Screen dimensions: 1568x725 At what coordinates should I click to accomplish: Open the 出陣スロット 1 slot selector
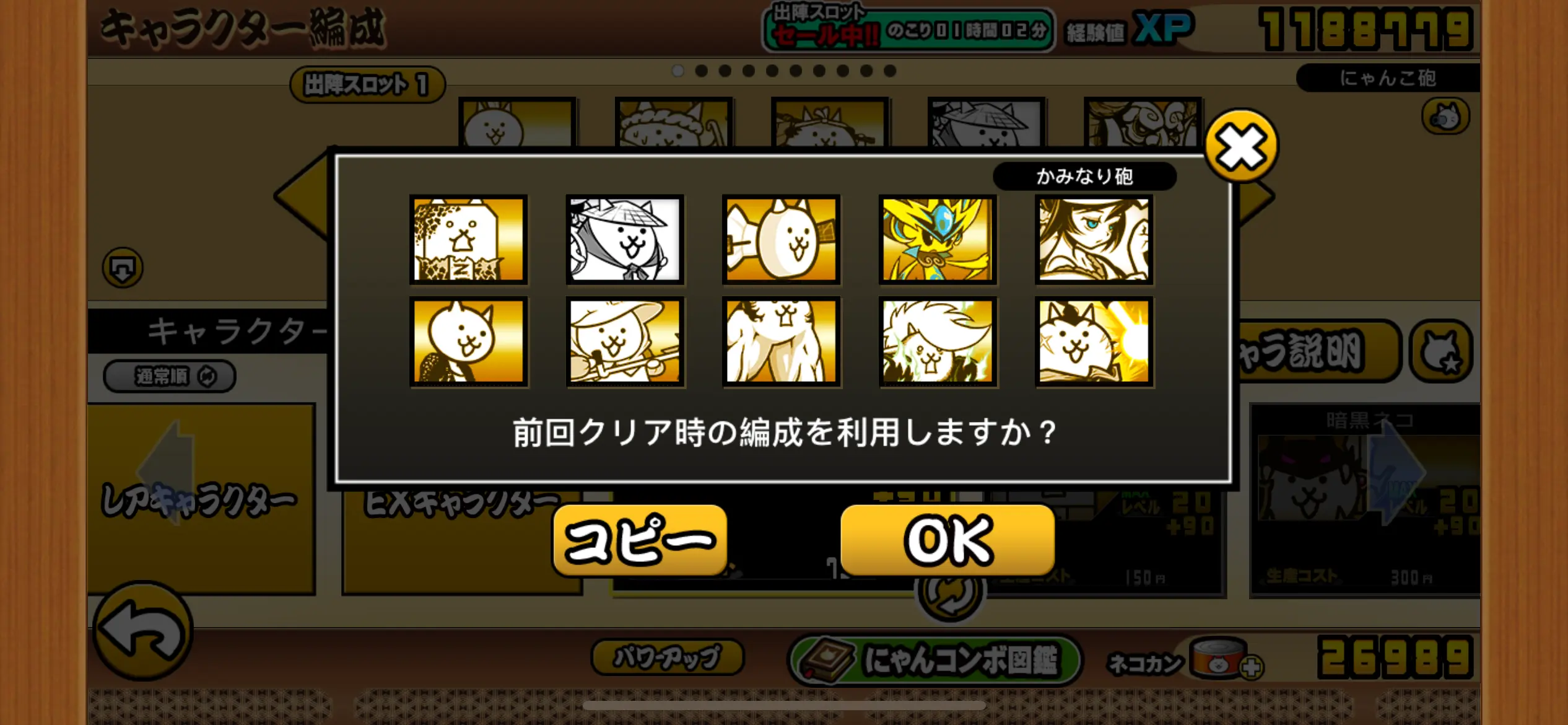pyautogui.click(x=367, y=84)
